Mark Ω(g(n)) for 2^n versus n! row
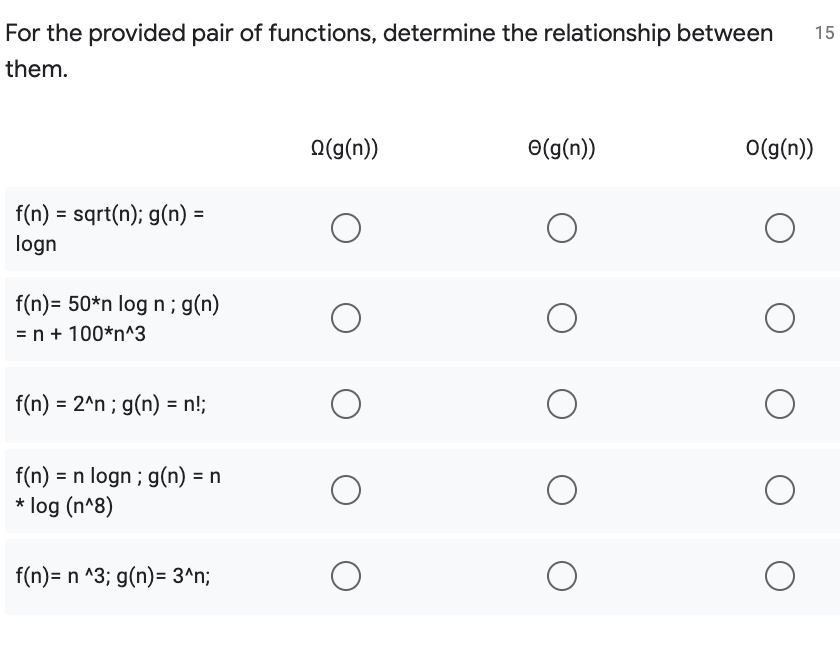This screenshot has height=646, width=840. tap(346, 404)
